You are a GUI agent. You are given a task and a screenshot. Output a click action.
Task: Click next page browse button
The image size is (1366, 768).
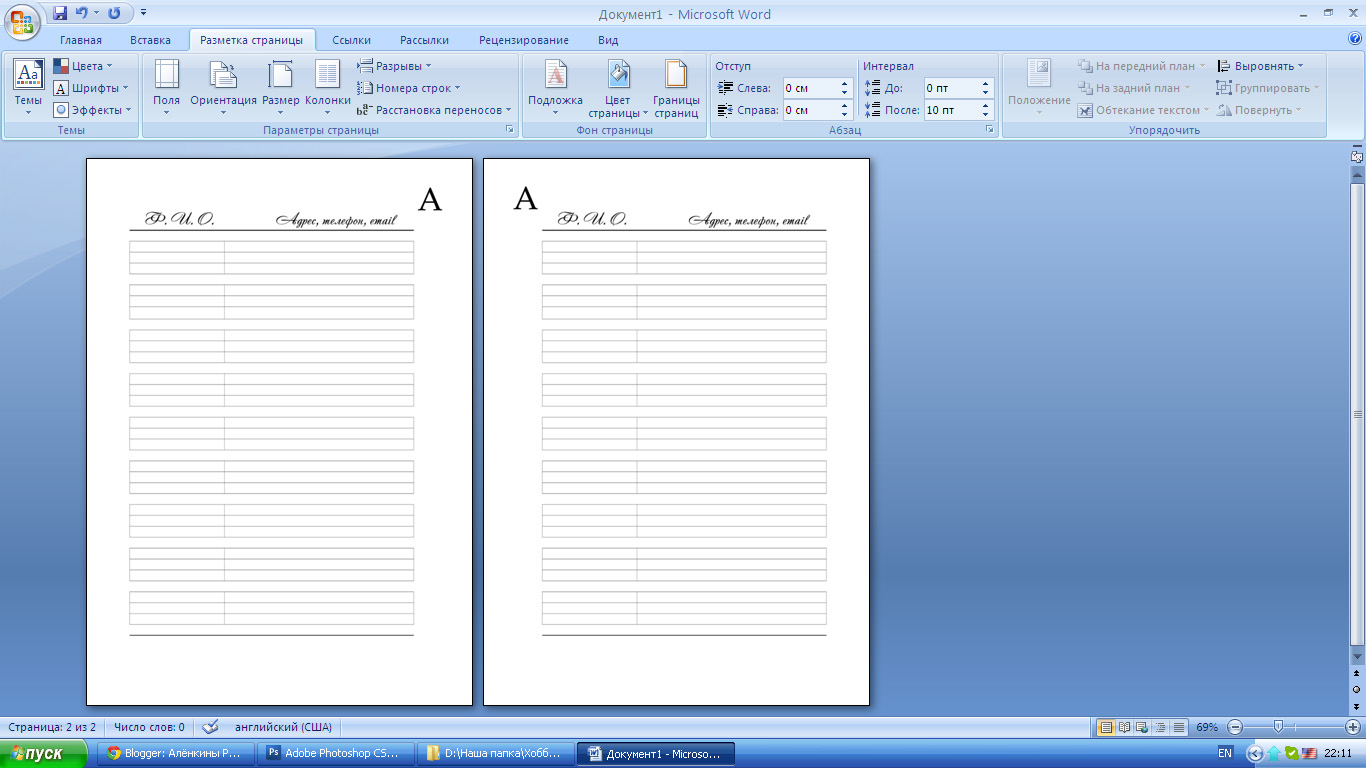coord(1357,706)
